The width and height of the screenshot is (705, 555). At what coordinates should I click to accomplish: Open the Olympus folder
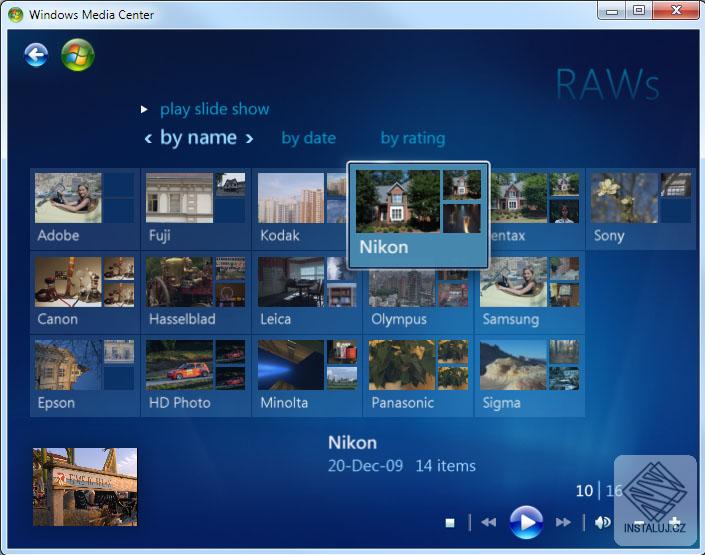[x=418, y=301]
